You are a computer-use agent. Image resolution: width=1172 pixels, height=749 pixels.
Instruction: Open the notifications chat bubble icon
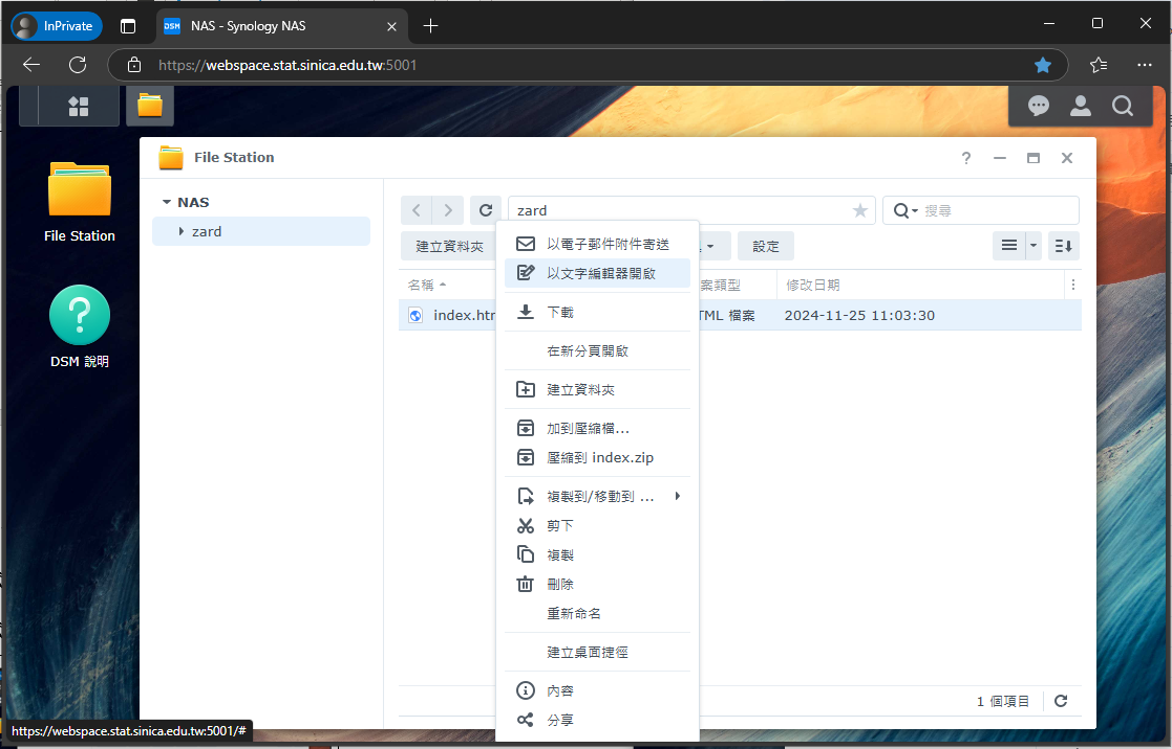1038,106
